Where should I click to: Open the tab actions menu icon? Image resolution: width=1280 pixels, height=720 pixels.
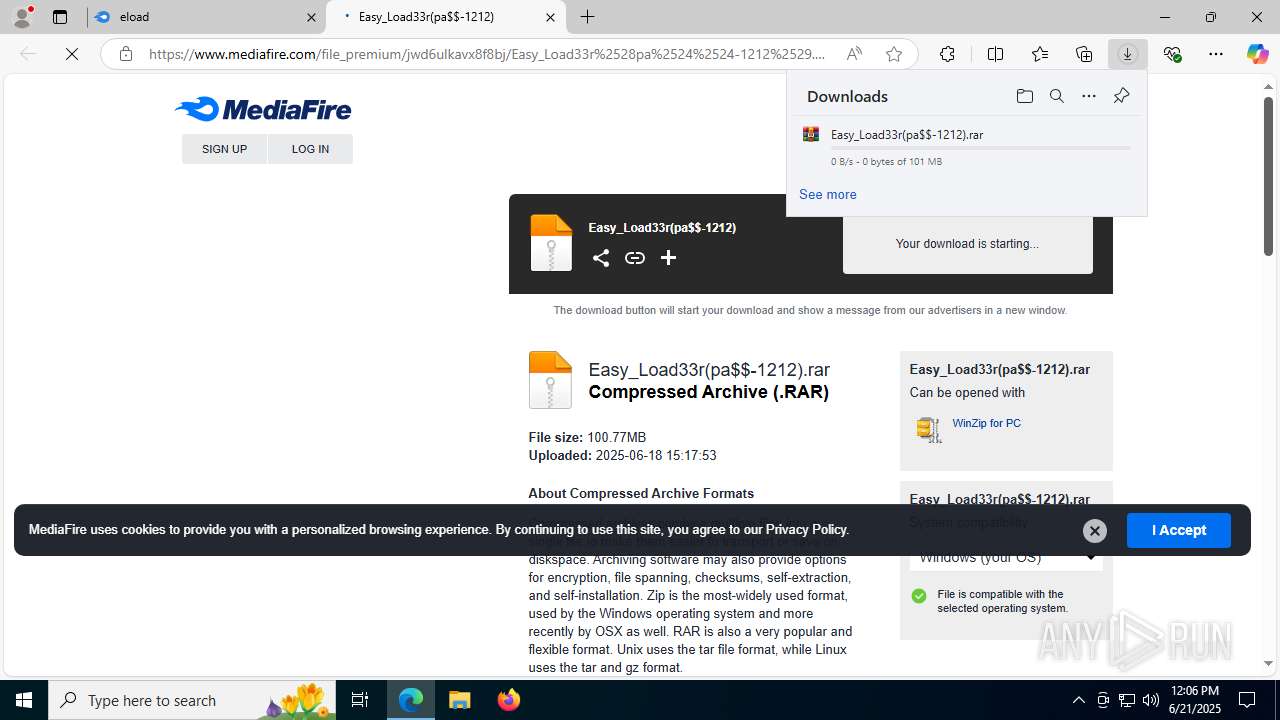pyautogui.click(x=60, y=17)
